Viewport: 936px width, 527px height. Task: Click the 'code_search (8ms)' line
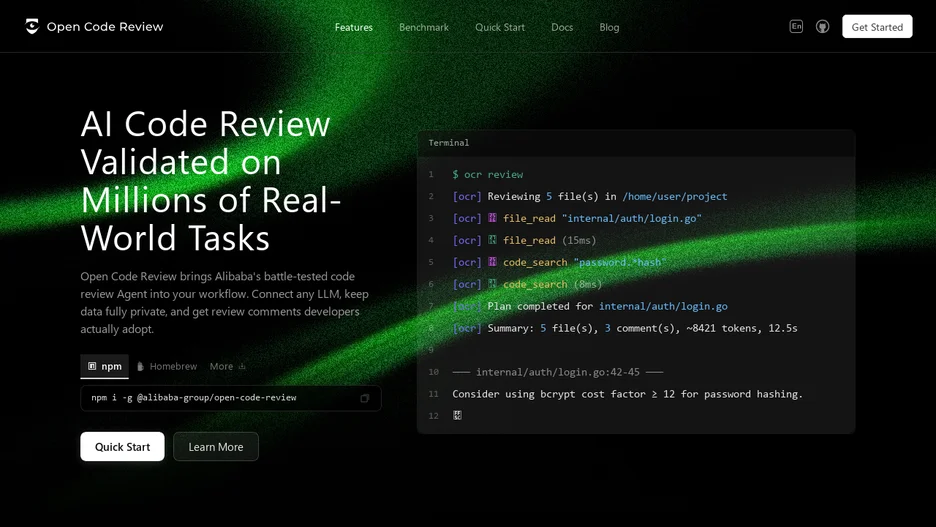coord(528,284)
